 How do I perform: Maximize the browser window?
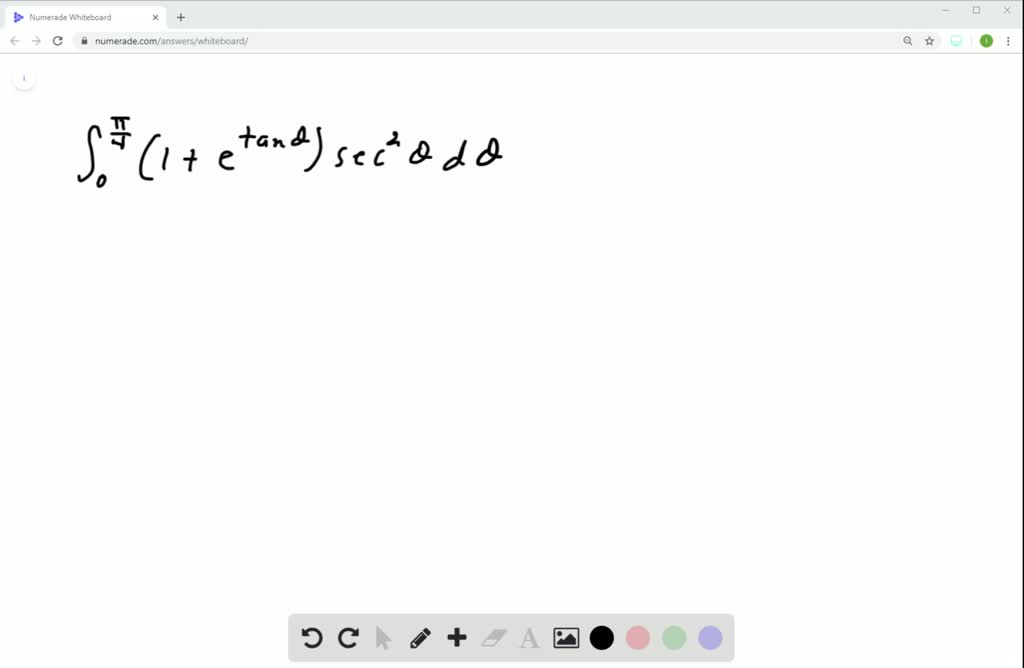(x=976, y=10)
